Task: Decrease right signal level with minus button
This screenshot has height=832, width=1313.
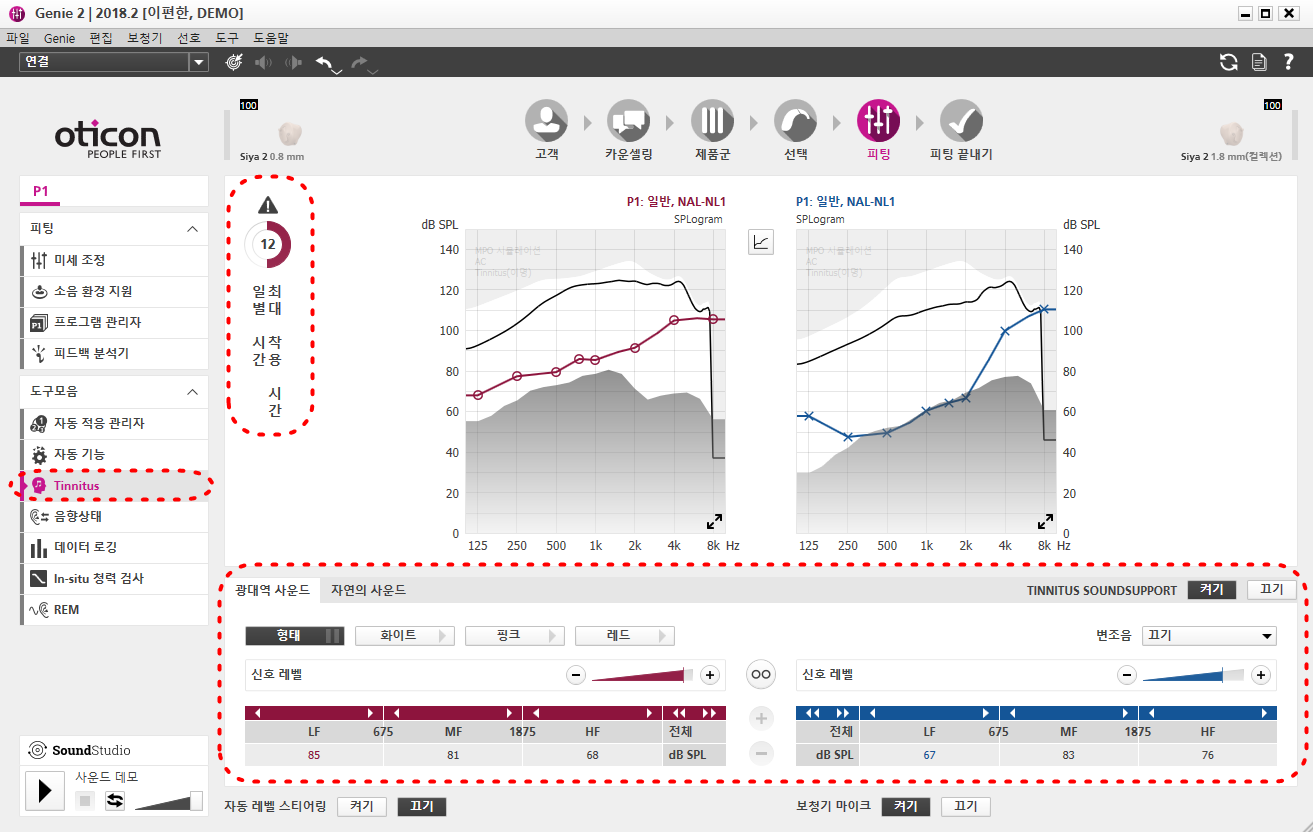Action: pyautogui.click(x=1127, y=675)
